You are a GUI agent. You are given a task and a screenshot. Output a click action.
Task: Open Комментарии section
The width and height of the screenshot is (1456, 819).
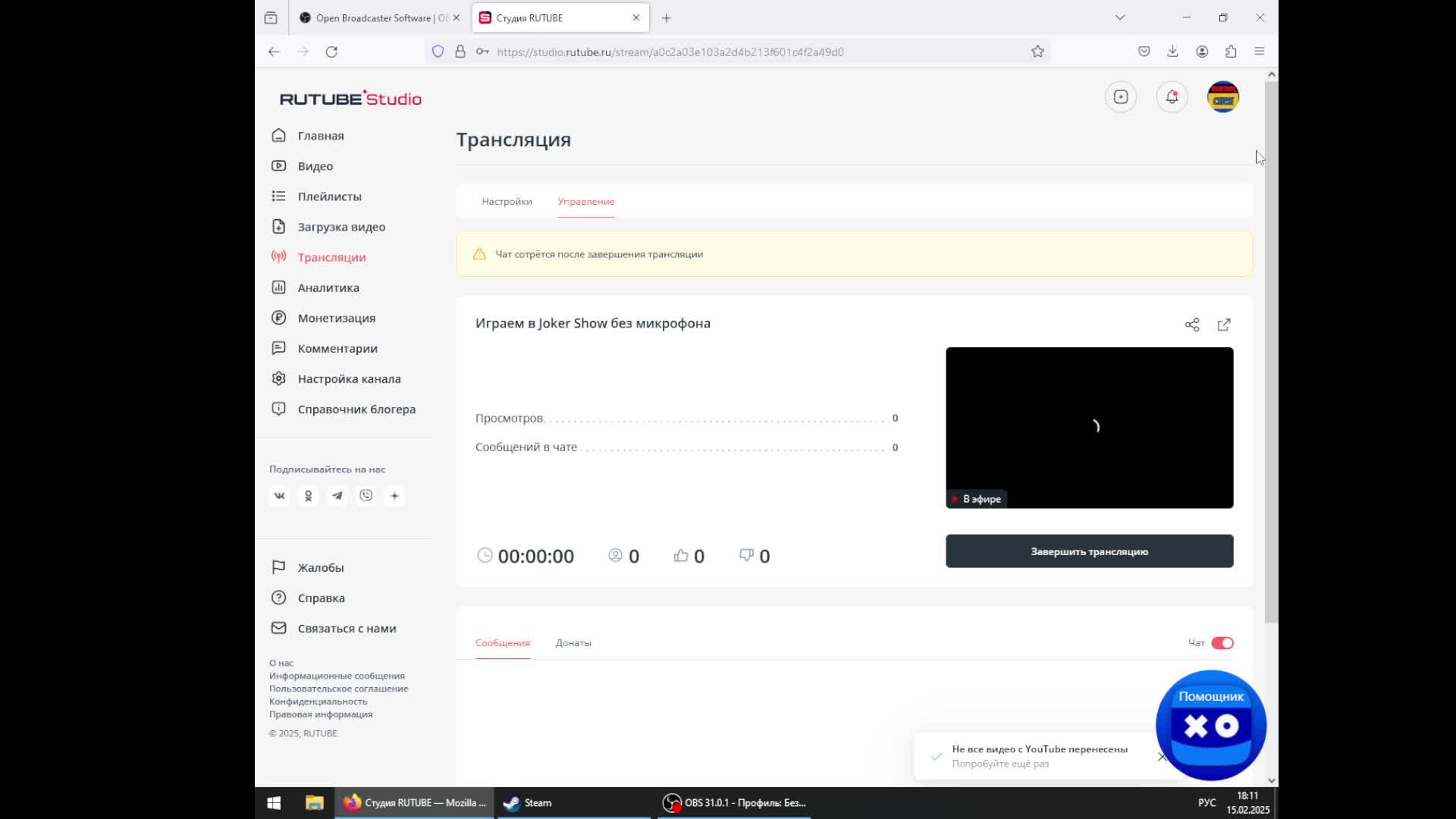click(x=325, y=348)
